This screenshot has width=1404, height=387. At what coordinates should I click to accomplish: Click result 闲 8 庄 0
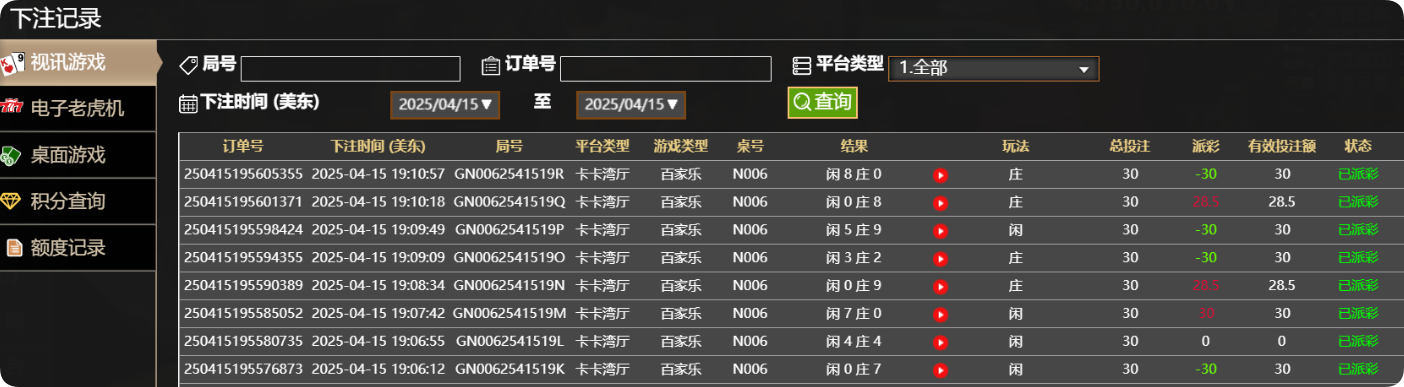[x=854, y=174]
